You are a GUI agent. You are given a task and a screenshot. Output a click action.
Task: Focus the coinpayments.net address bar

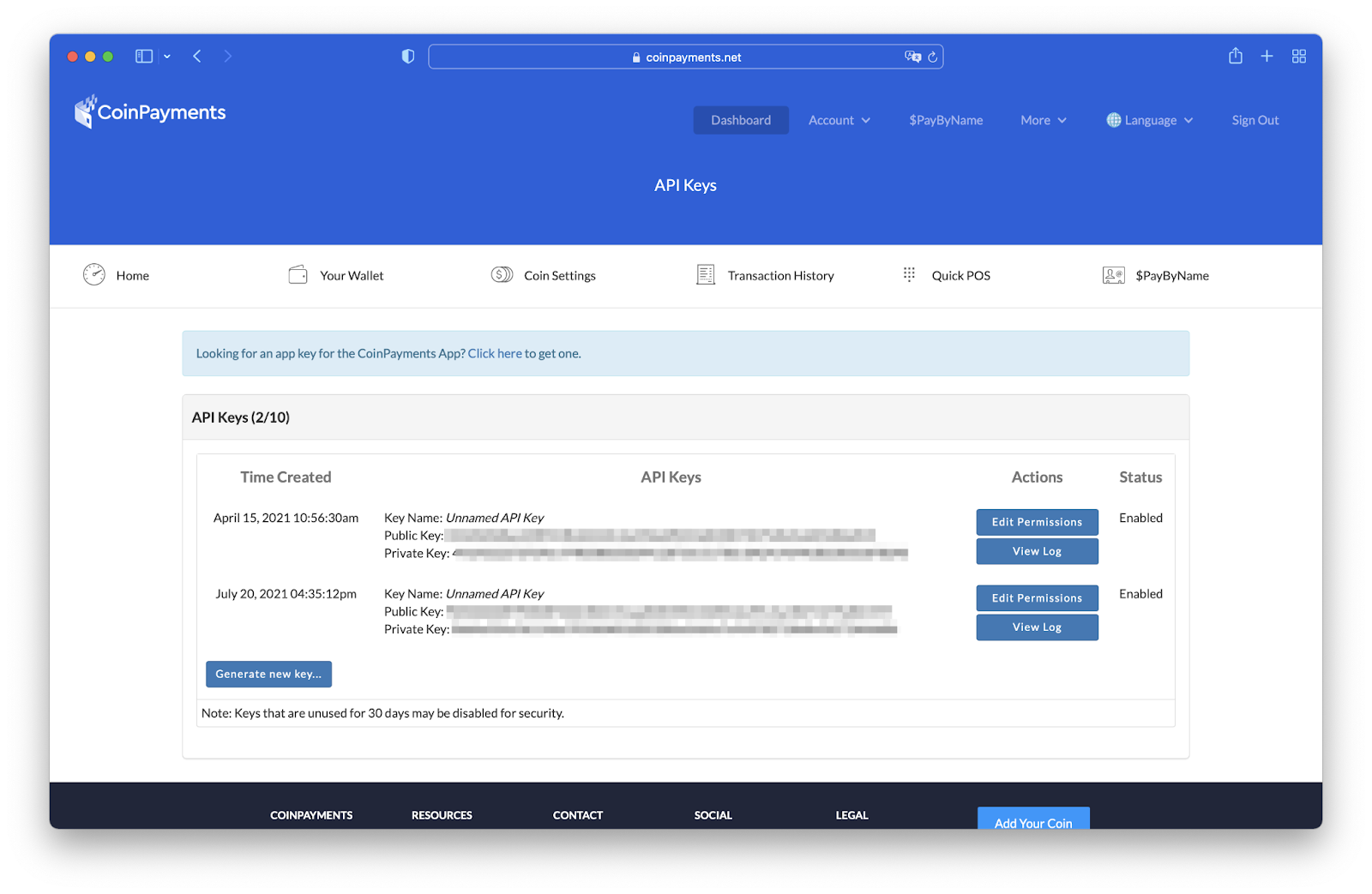point(686,57)
